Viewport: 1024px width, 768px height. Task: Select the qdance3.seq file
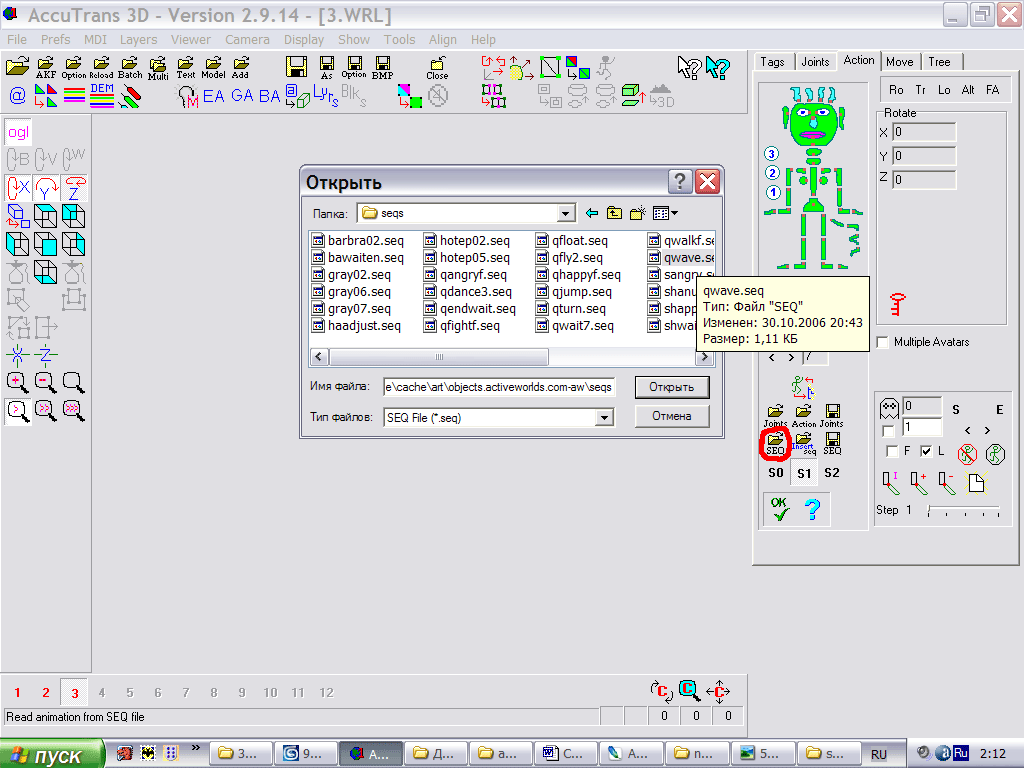[468, 292]
